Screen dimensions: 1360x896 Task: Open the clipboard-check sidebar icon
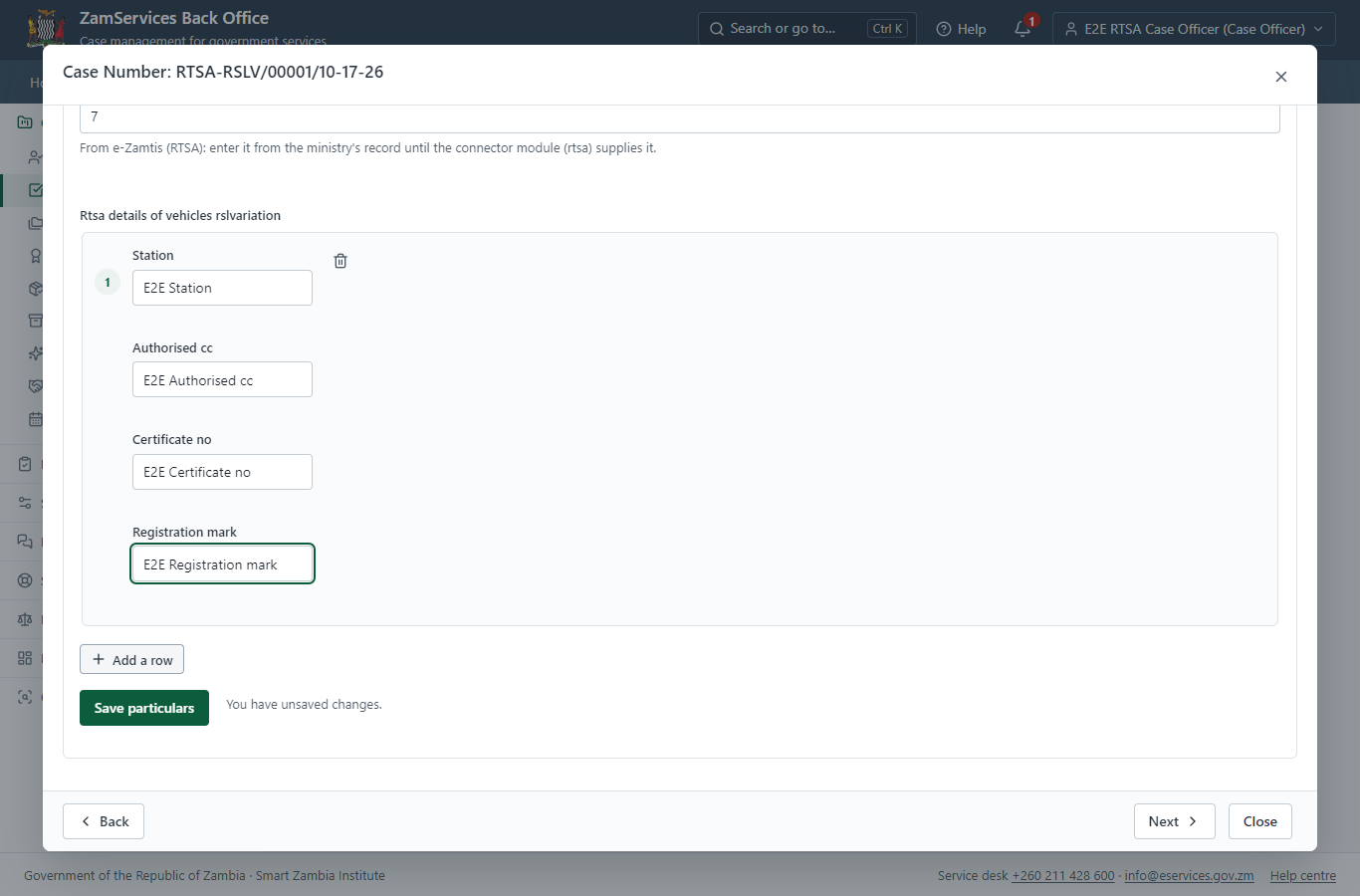tap(25, 464)
